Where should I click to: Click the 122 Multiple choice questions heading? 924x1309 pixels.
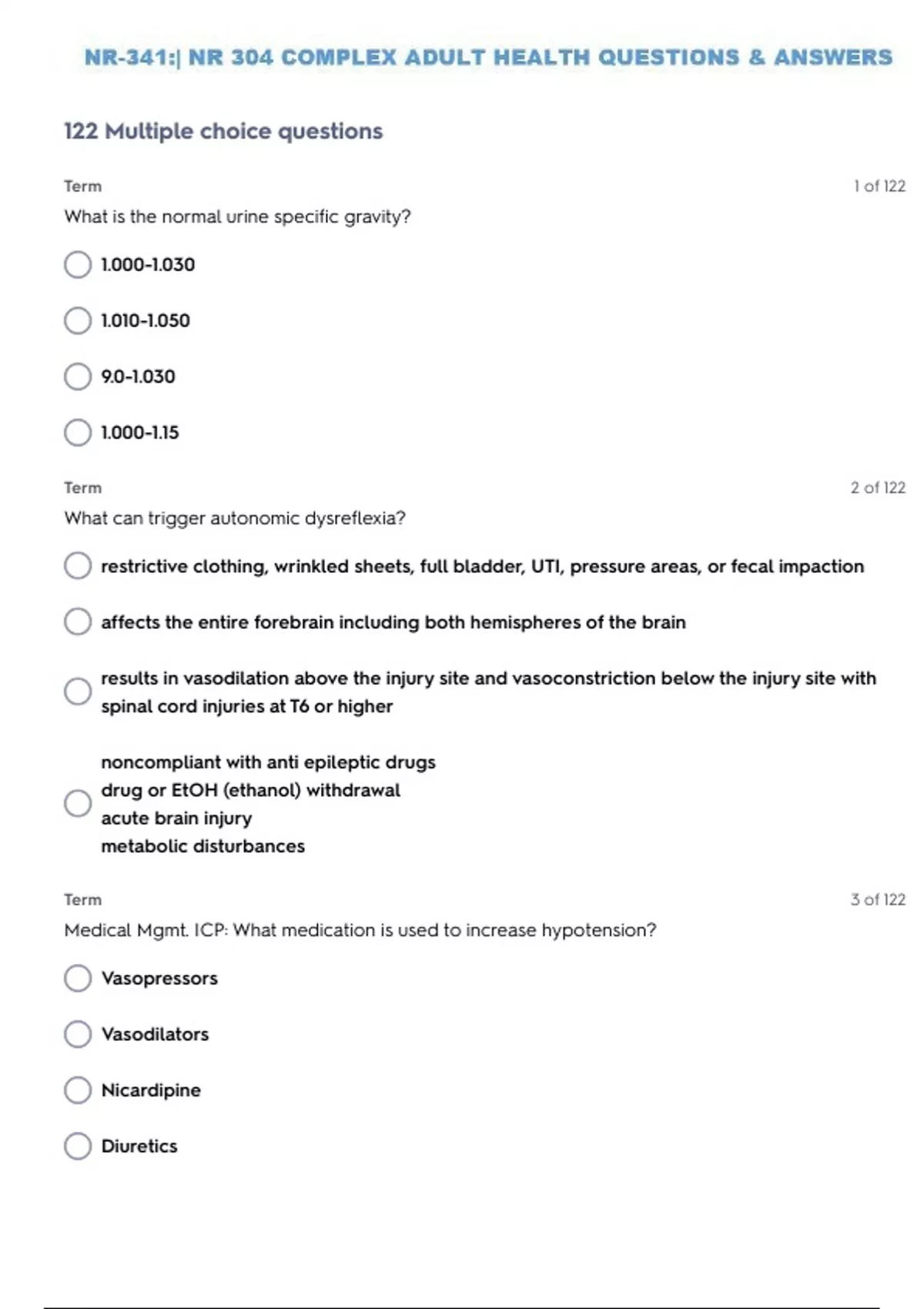[x=223, y=132]
